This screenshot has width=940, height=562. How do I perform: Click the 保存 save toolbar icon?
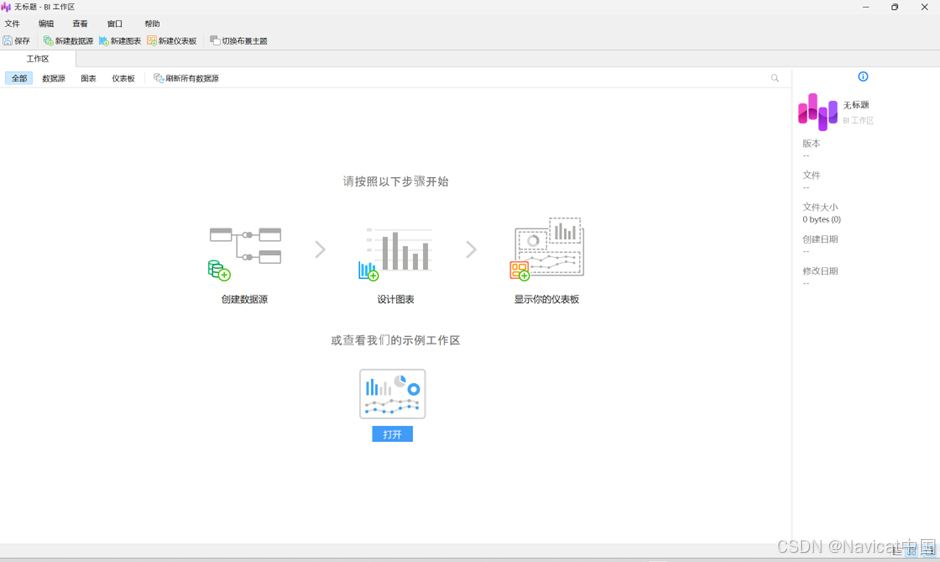pos(8,41)
